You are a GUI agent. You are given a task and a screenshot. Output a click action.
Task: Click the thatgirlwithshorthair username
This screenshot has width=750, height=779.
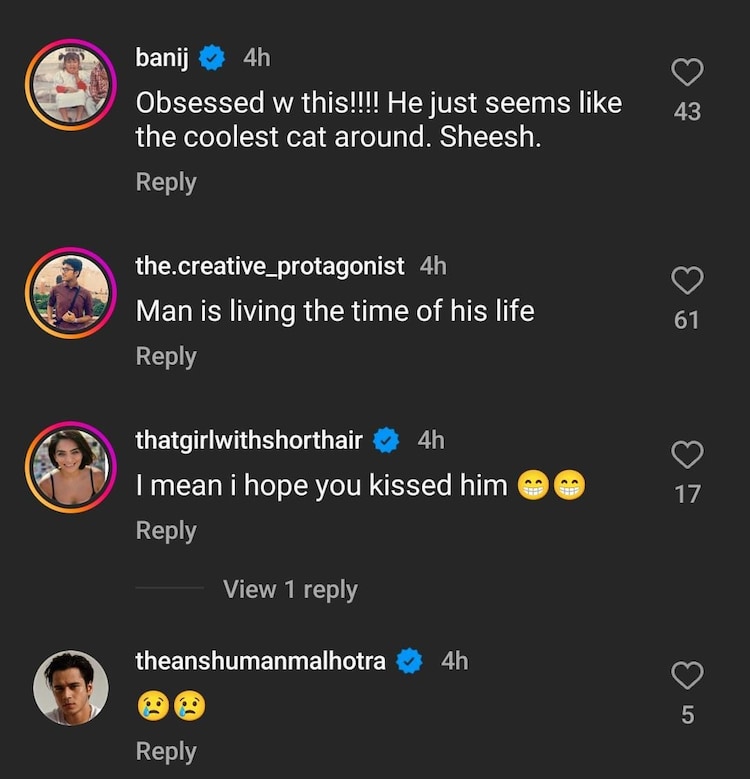249,439
